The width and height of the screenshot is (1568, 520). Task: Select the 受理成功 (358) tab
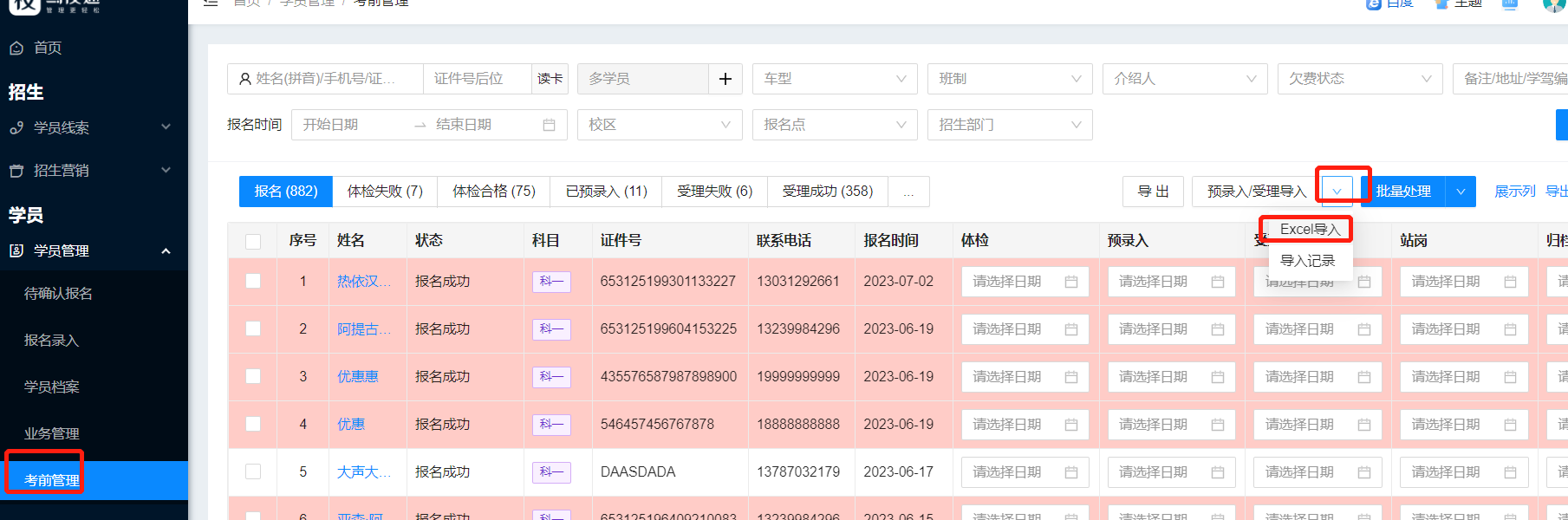828,192
